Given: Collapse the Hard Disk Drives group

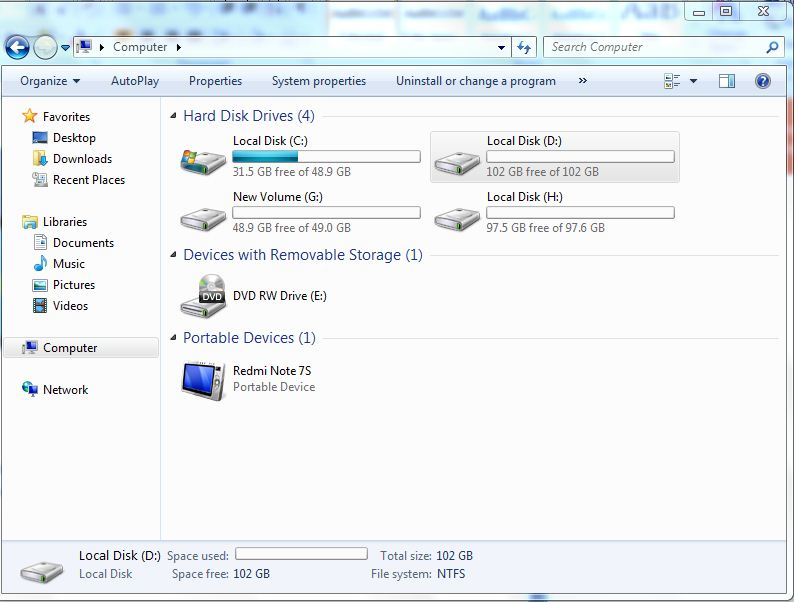Looking at the screenshot, I should tap(174, 117).
